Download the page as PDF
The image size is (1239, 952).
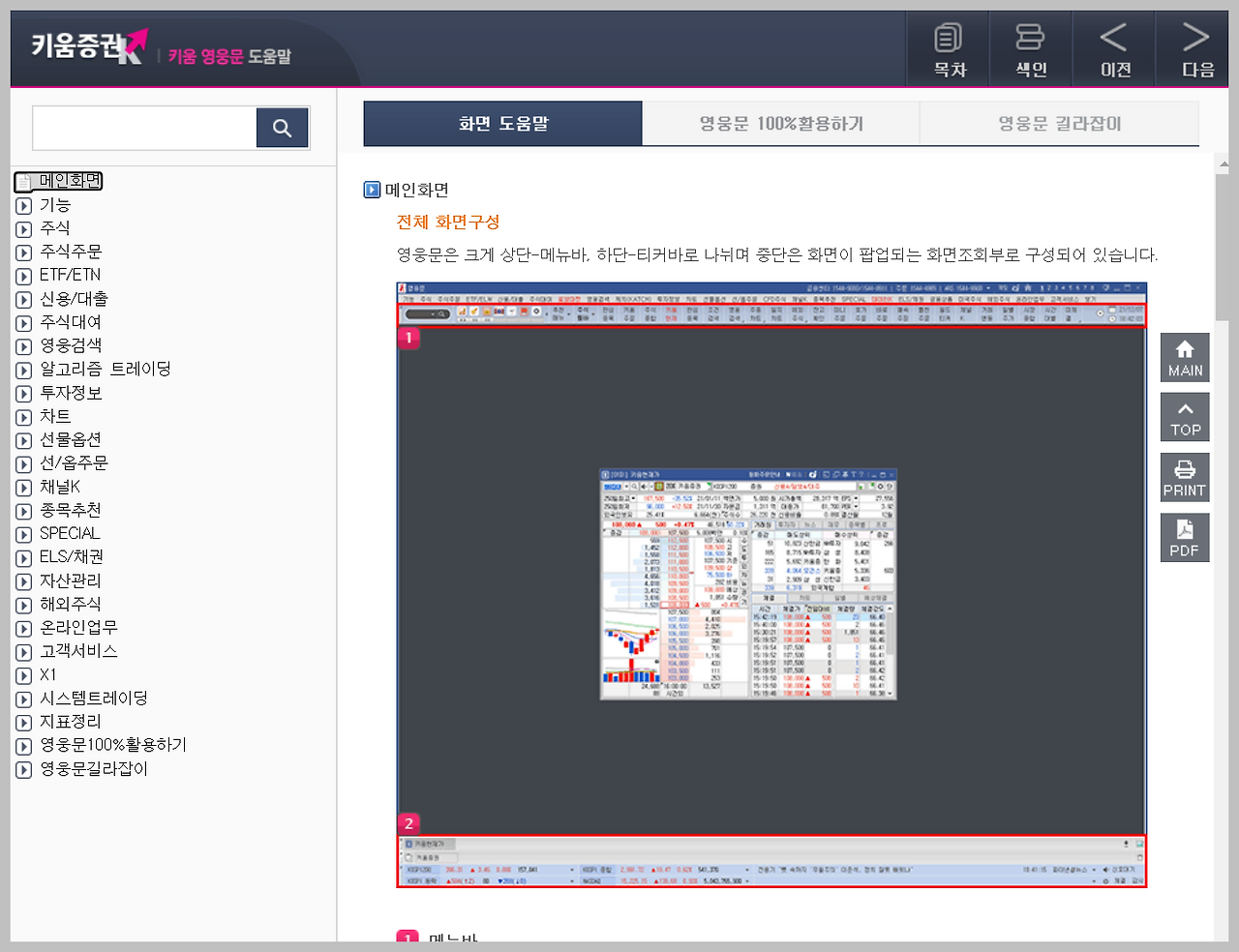pyautogui.click(x=1185, y=537)
